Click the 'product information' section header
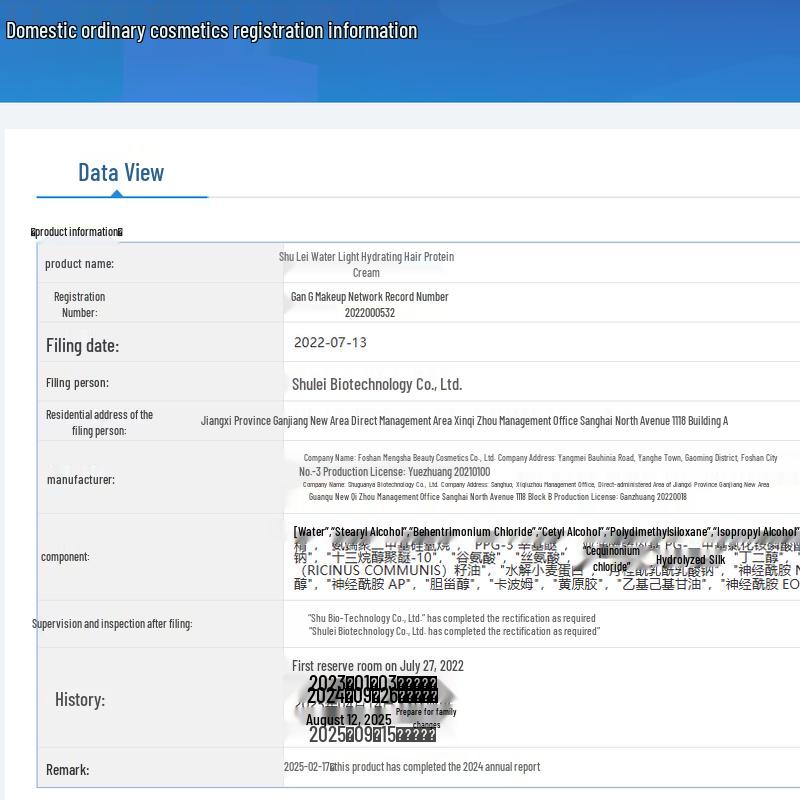 (77, 232)
